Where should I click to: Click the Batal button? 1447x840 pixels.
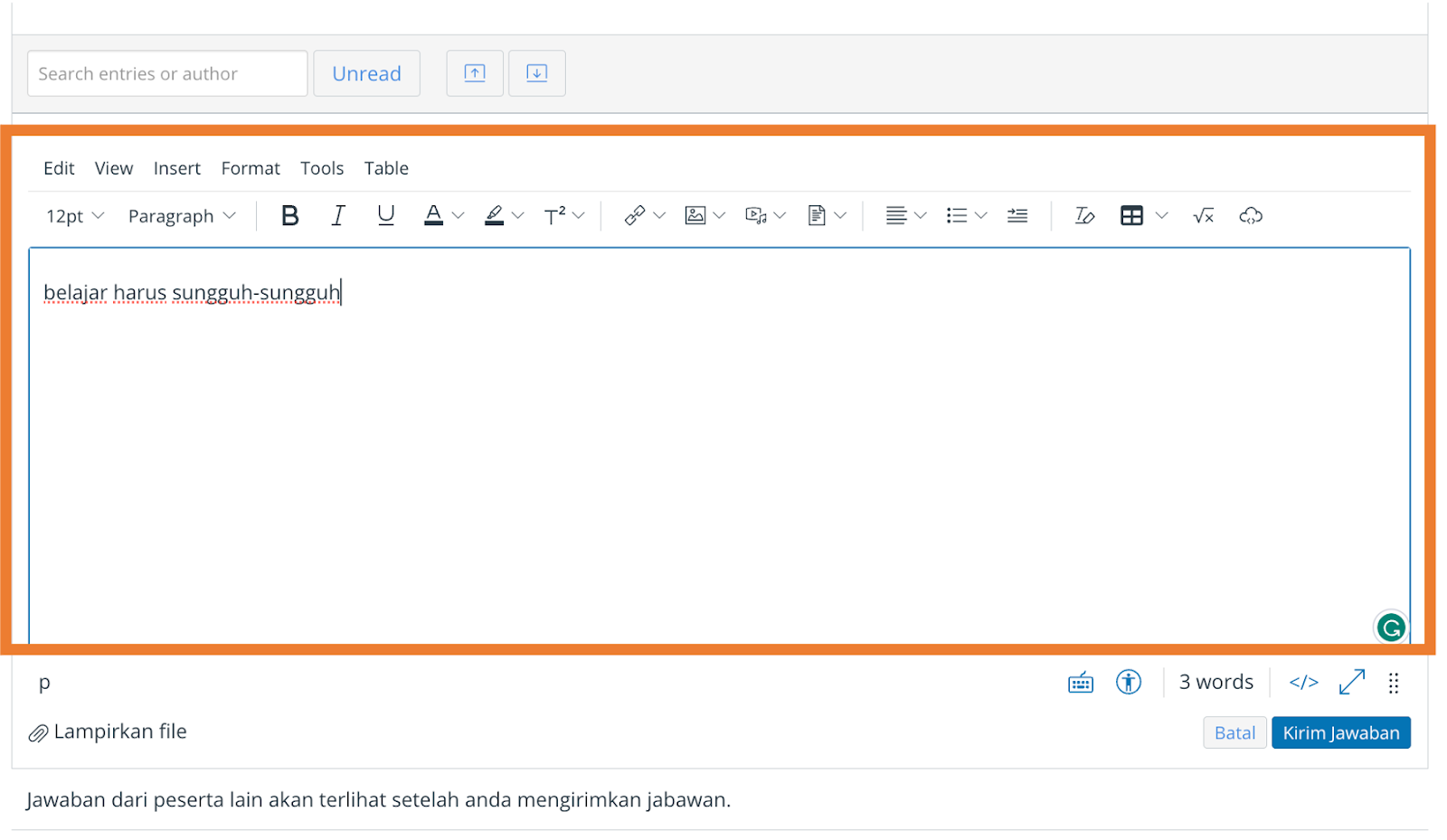[x=1234, y=732]
